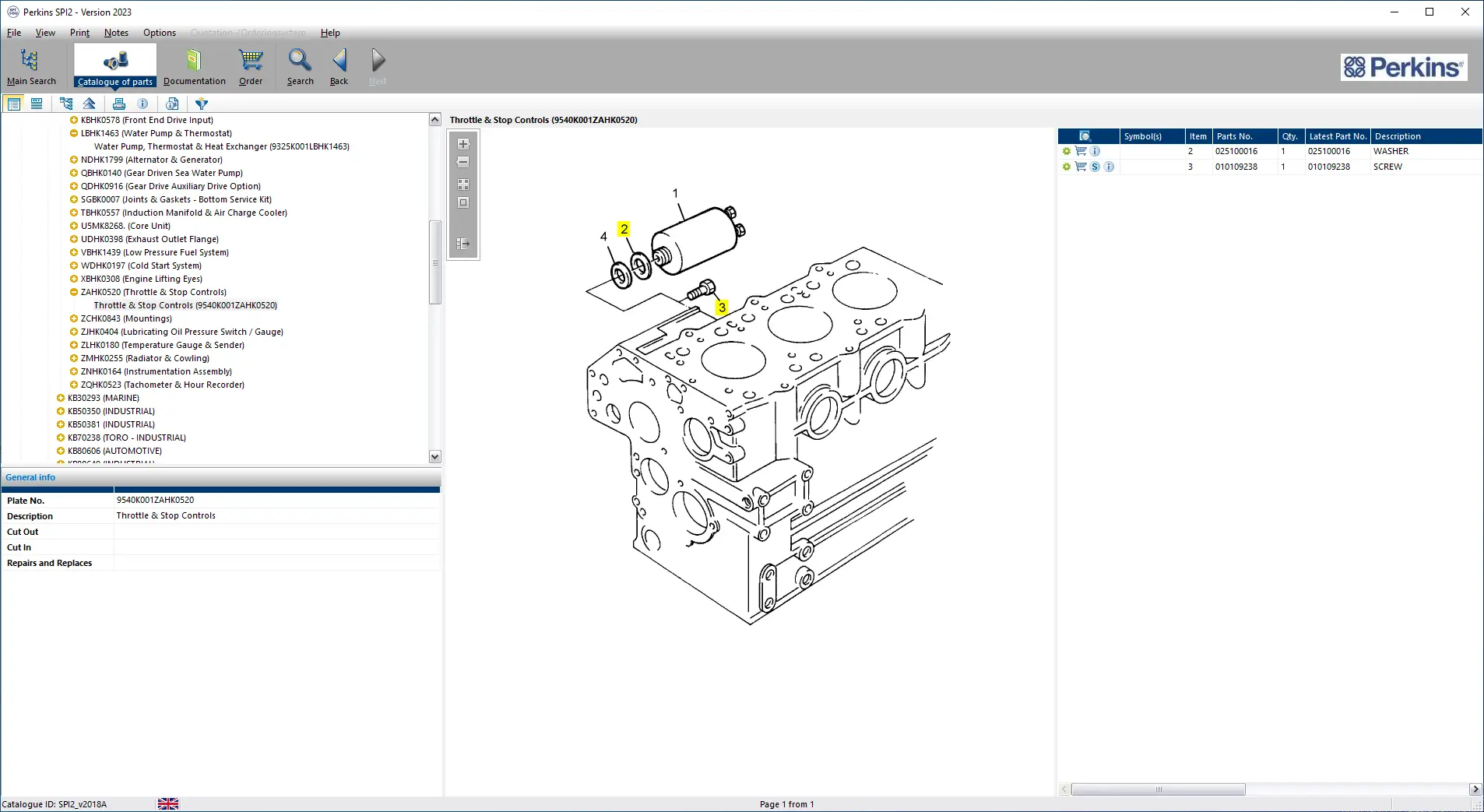Screen dimensions: 1484x812
Task: Expand VBHK1439 Low Pressure Fuel System node
Action: [x=74, y=252]
